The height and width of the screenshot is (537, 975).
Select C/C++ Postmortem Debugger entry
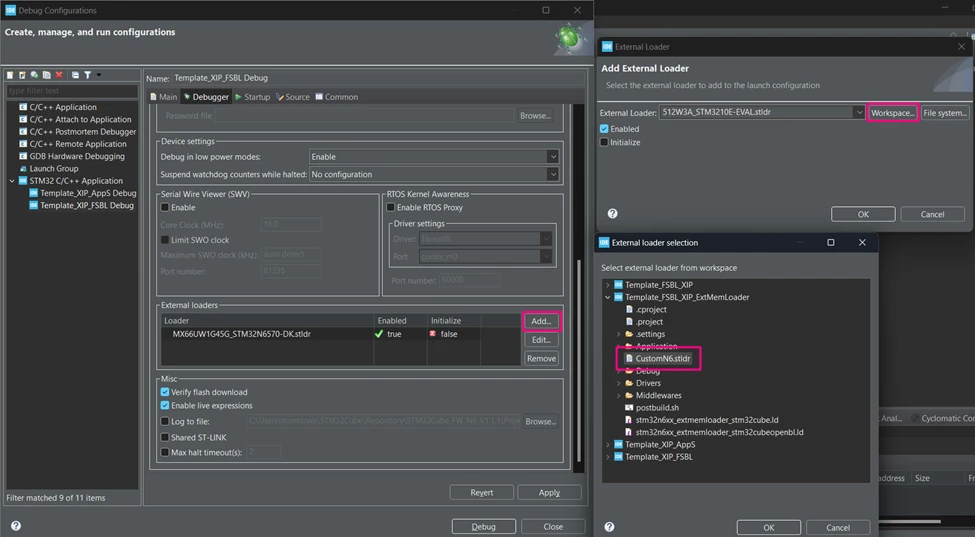pyautogui.click(x=83, y=132)
